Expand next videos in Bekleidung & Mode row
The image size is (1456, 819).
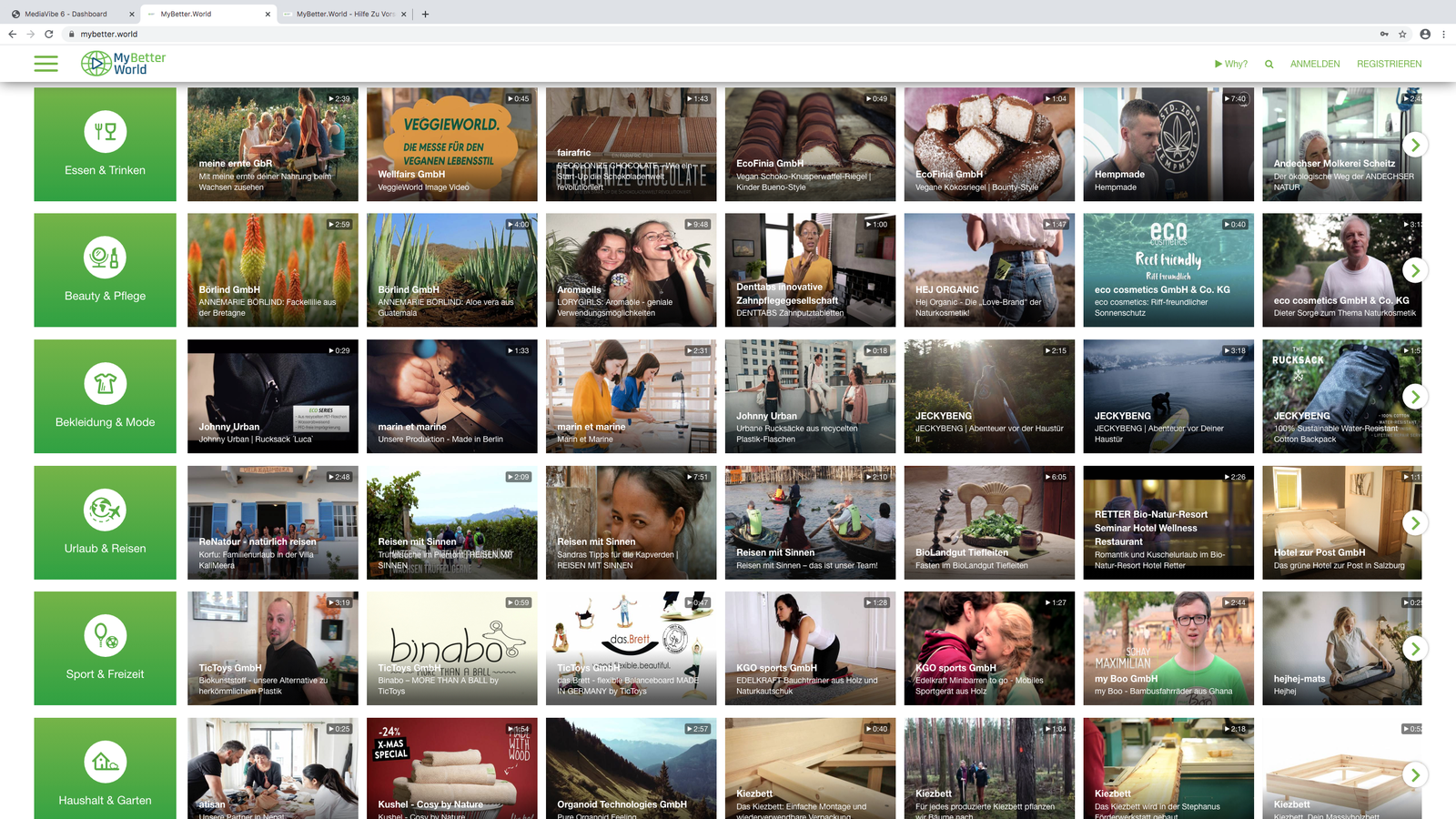point(1414,396)
